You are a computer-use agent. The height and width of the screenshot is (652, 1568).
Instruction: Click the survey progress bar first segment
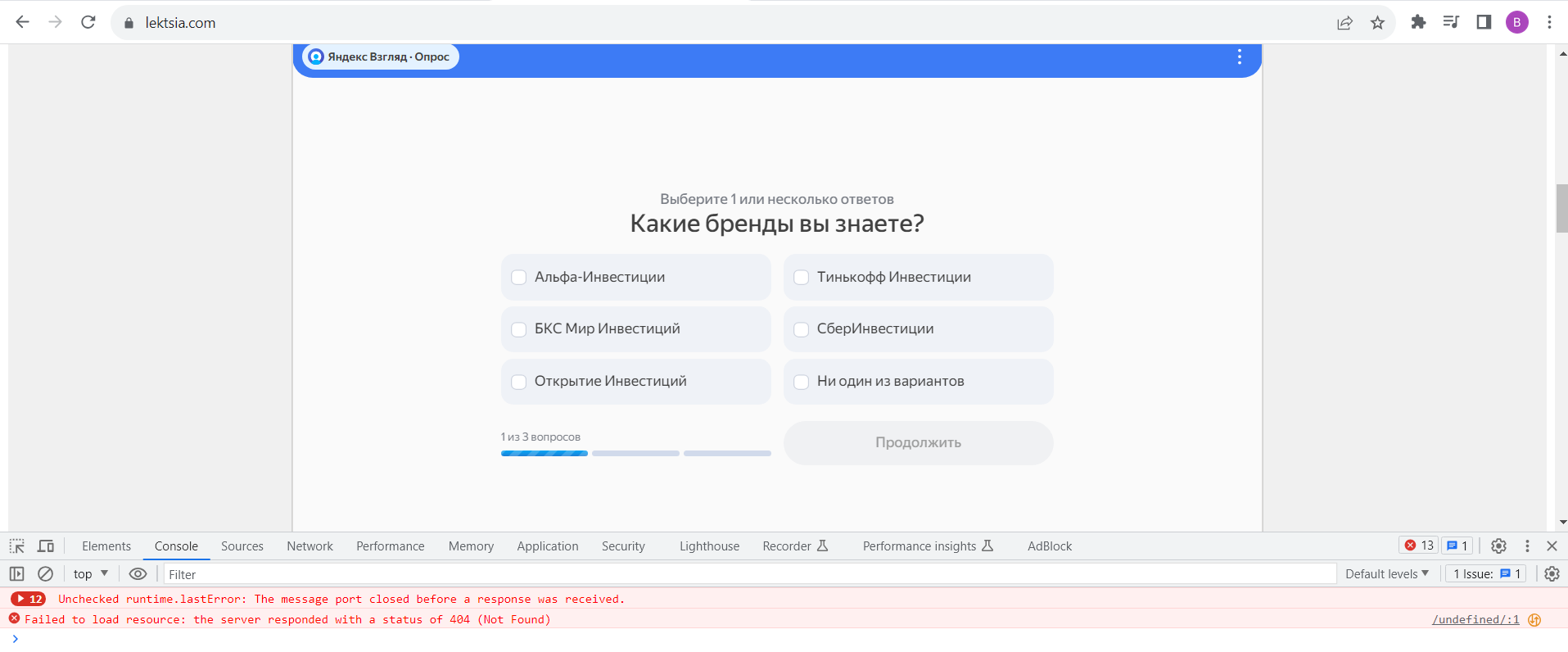(544, 453)
